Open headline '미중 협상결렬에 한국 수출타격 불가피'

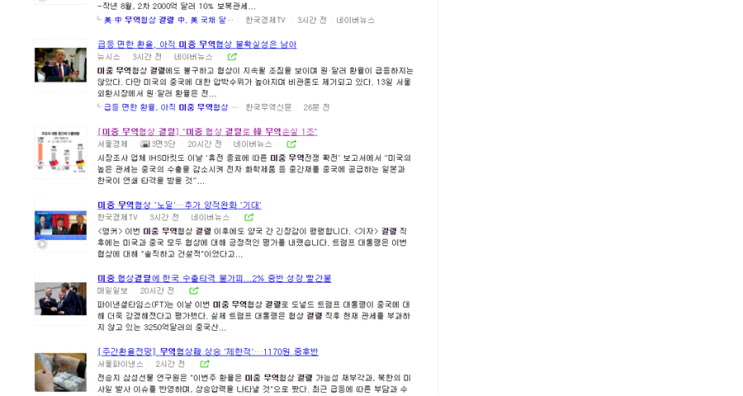pyautogui.click(x=214, y=279)
